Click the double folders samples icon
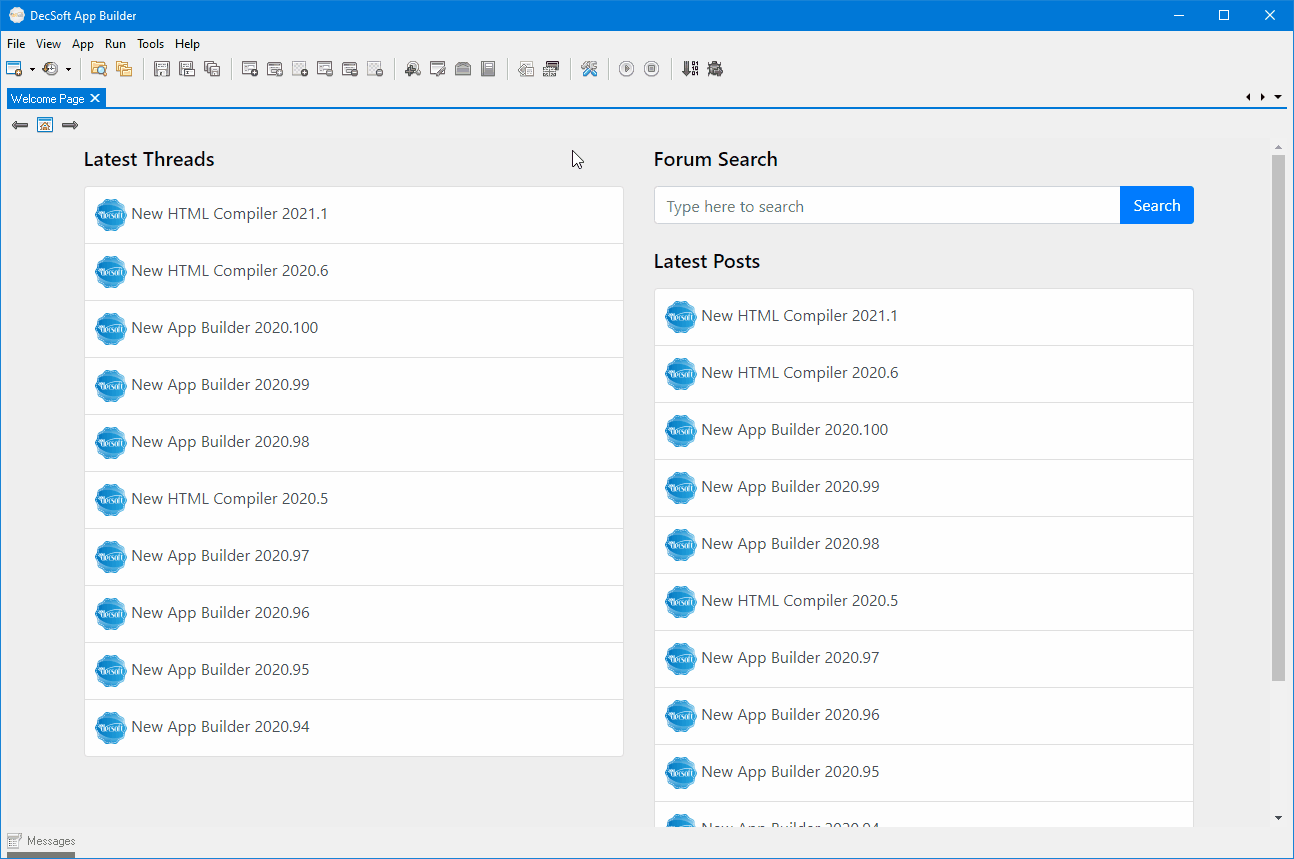Image resolution: width=1294 pixels, height=859 pixels. point(124,69)
